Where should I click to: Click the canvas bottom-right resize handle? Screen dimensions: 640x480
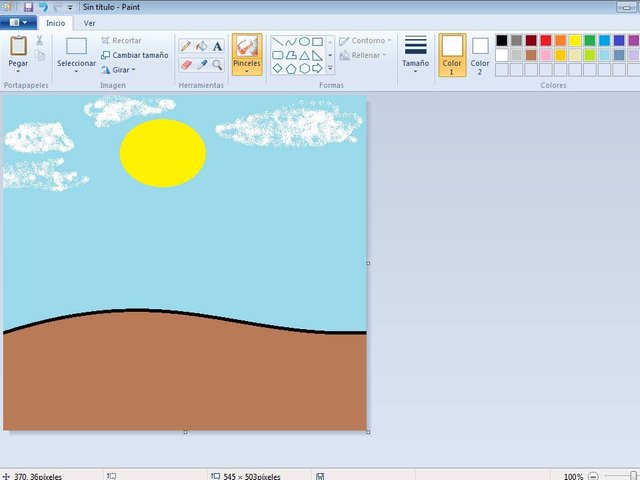click(x=368, y=432)
